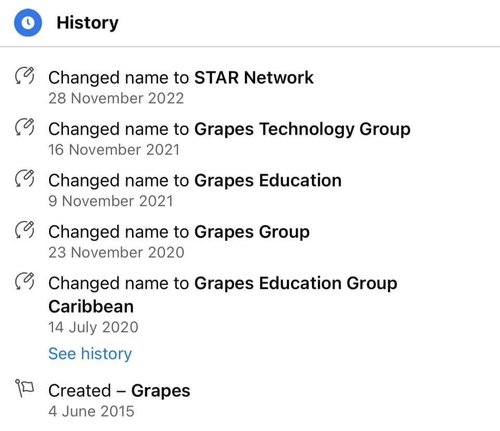
Task: Click the date 28 November 2022
Action: (x=116, y=98)
